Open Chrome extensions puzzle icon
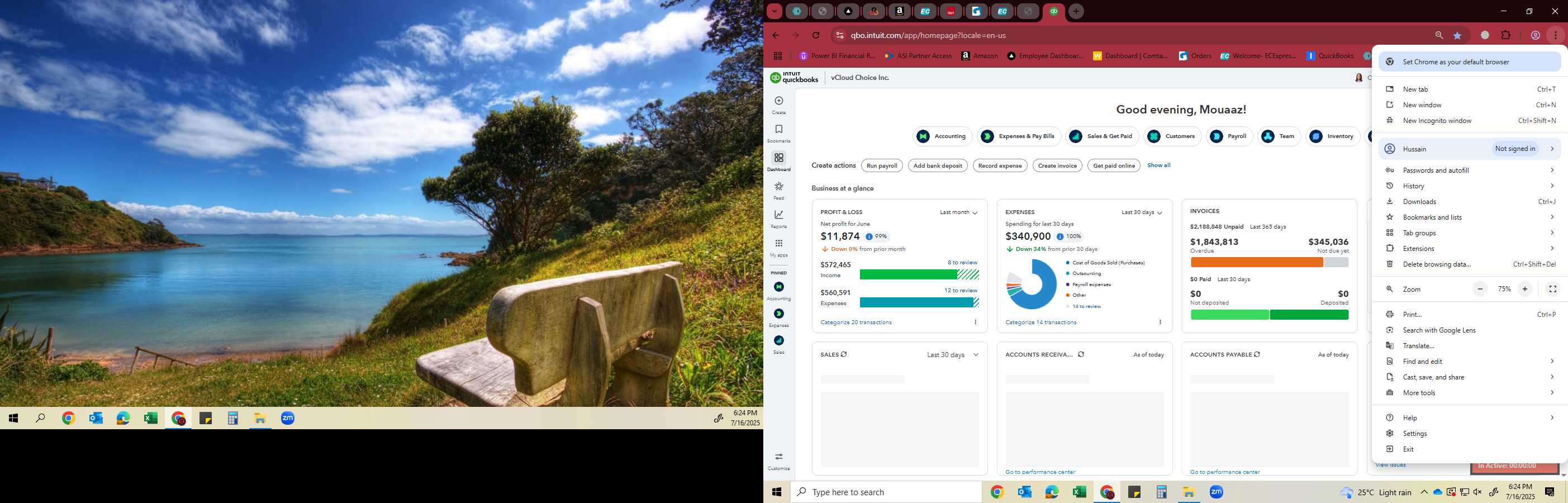This screenshot has width=1568, height=503. [x=1506, y=35]
